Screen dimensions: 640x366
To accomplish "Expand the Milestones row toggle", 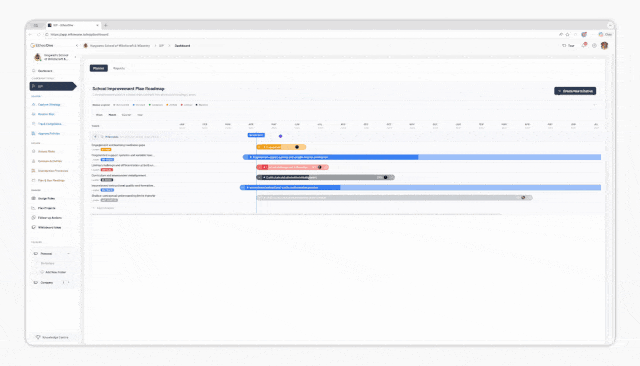I will (95, 137).
